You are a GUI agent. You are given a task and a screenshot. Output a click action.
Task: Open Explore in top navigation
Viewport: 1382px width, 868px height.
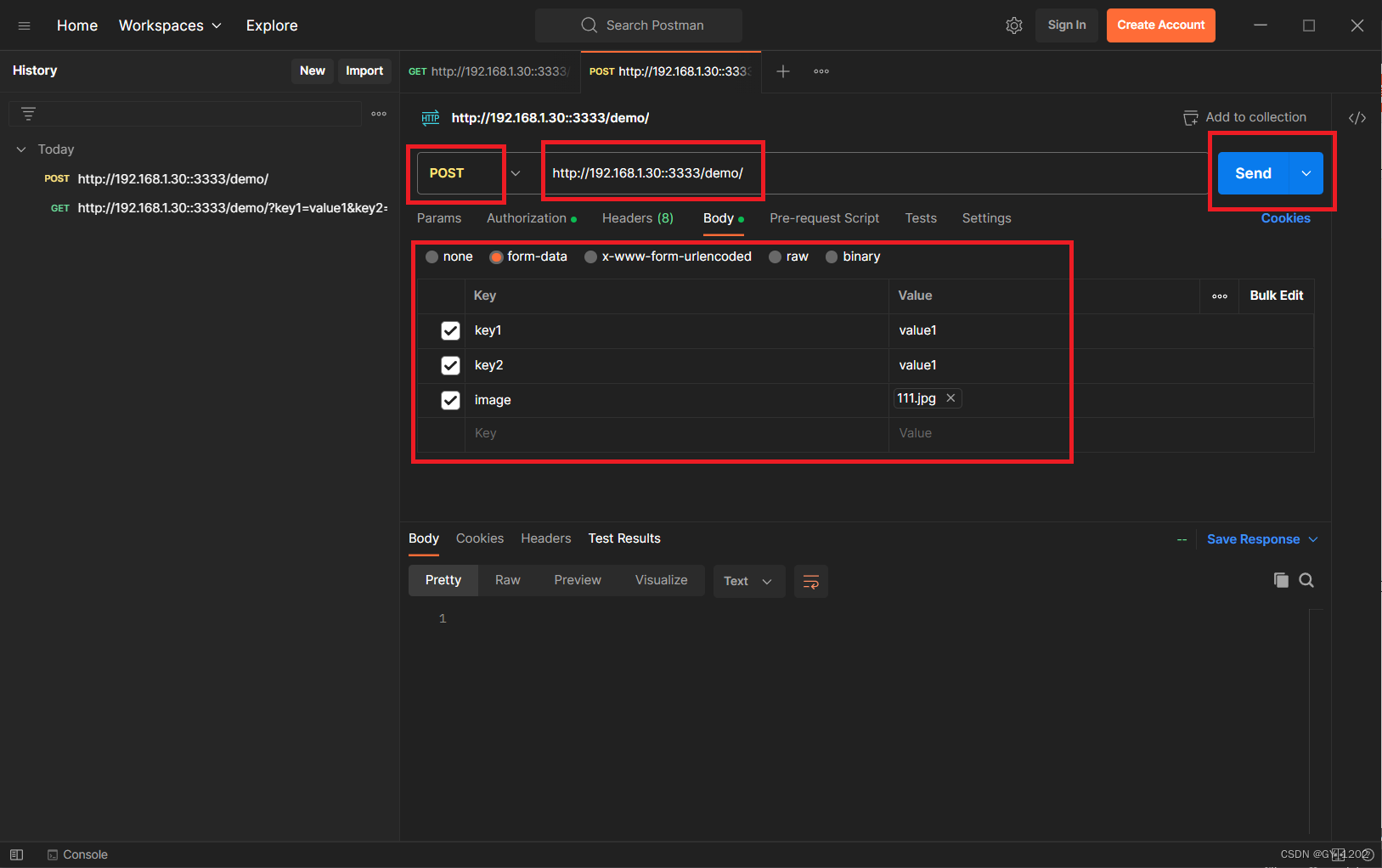[272, 25]
